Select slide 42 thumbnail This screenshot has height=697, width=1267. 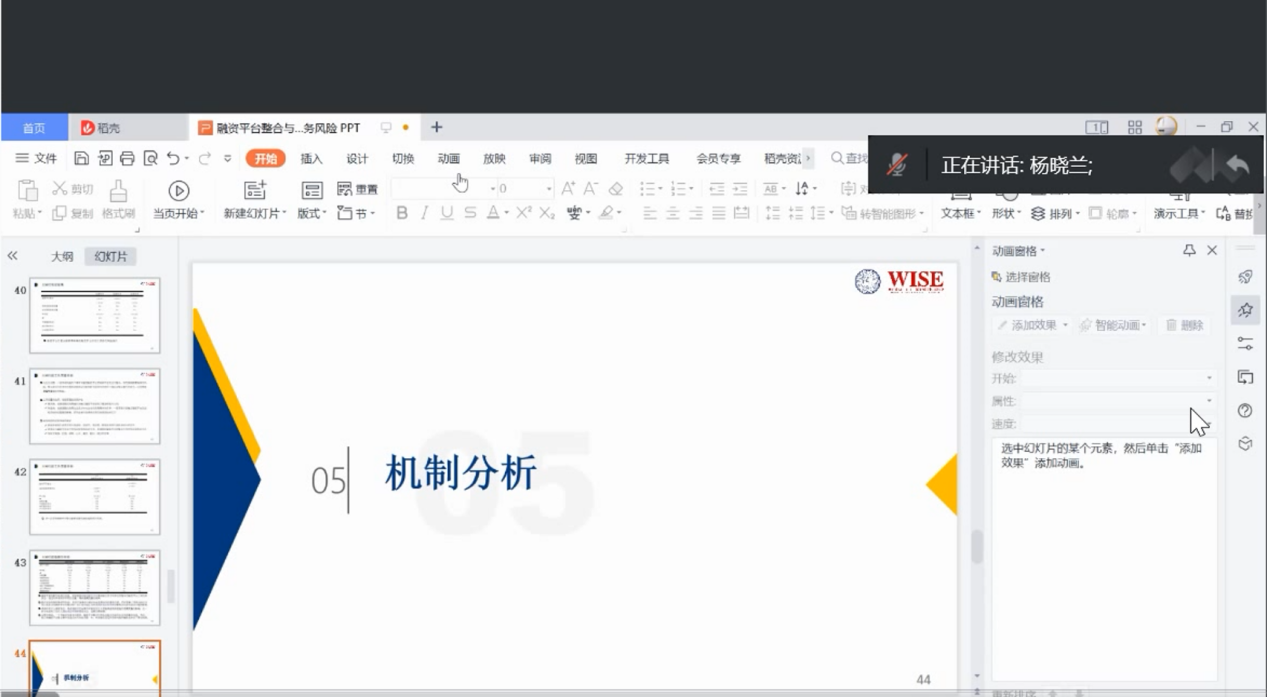tap(95, 497)
